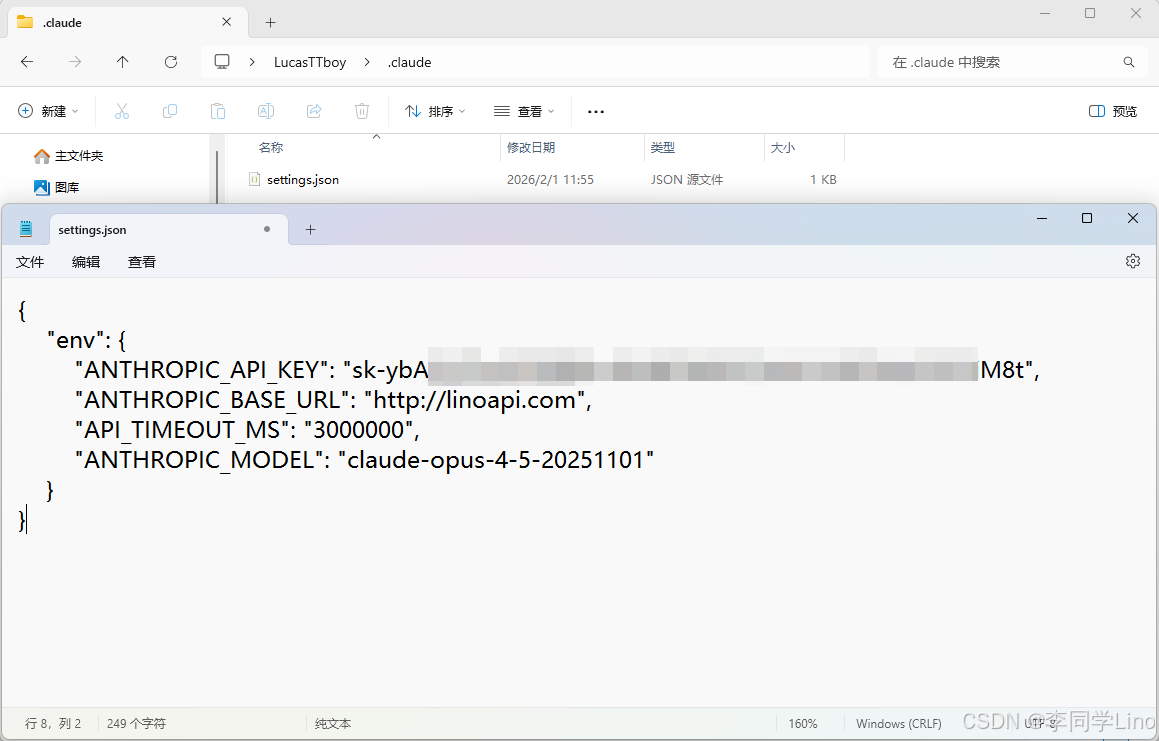This screenshot has height=741, width=1159.
Task: Click the settings.json file icon in list
Action: click(254, 179)
